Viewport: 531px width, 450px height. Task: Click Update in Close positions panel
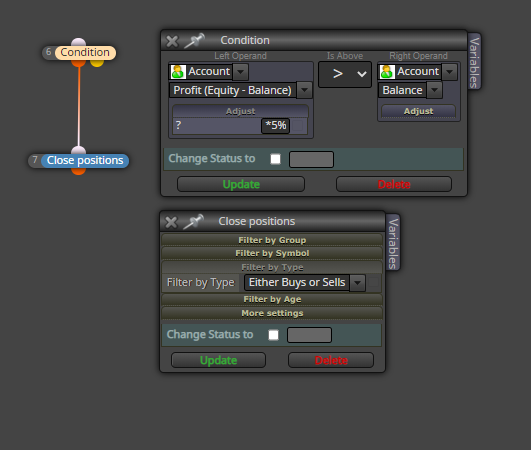[218, 360]
